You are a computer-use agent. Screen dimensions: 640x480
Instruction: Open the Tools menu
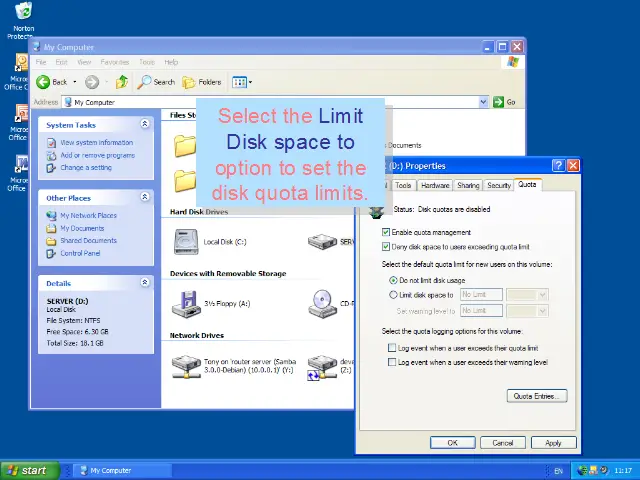pyautogui.click(x=147, y=62)
